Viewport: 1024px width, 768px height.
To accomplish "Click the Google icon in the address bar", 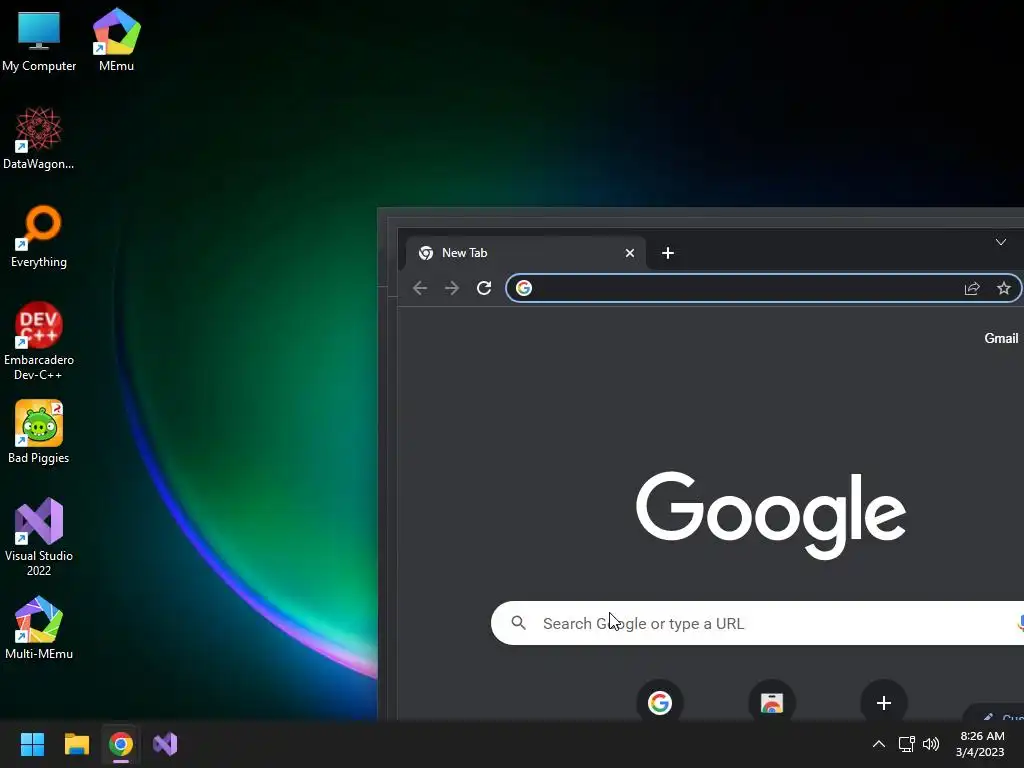I will (x=524, y=288).
